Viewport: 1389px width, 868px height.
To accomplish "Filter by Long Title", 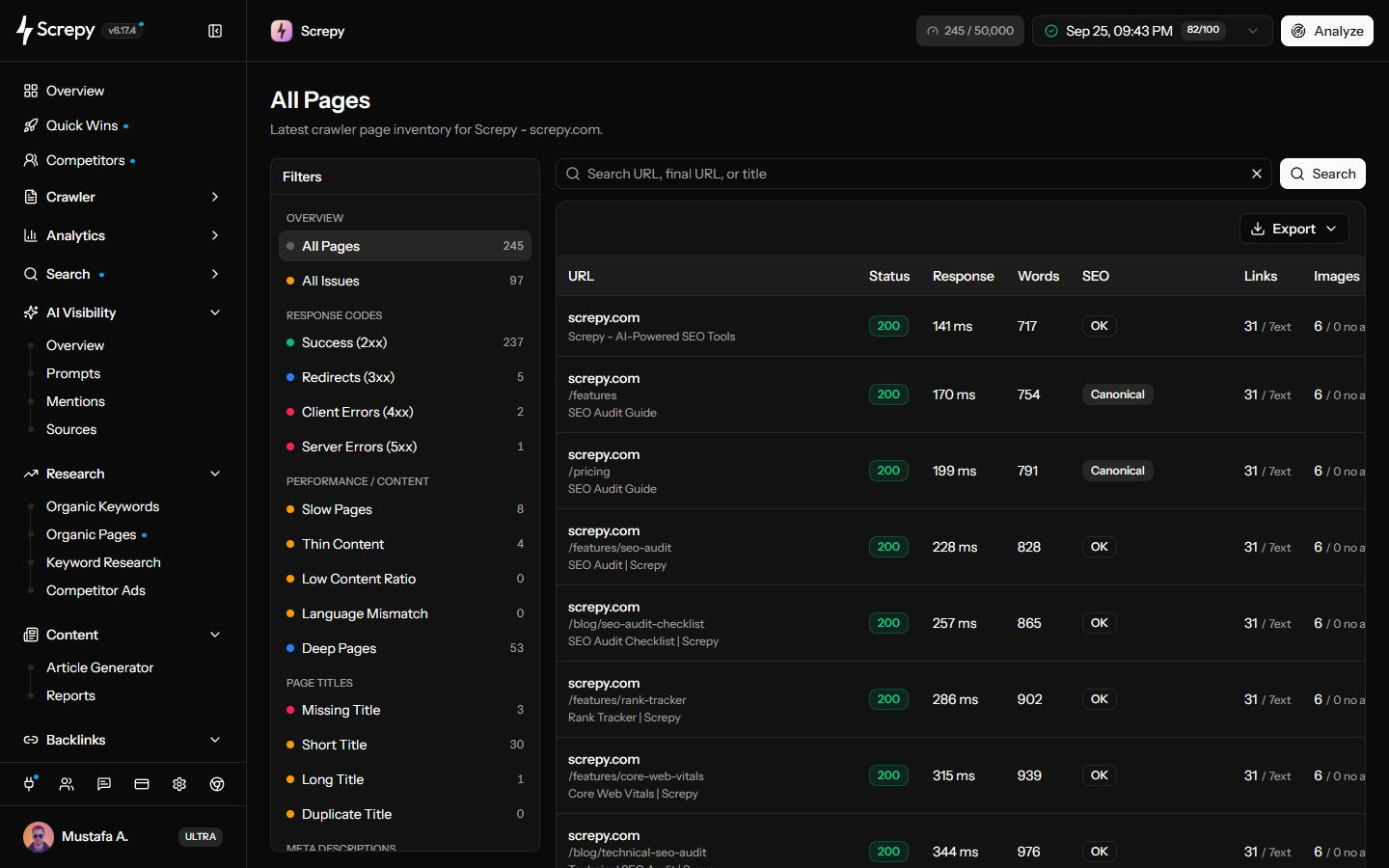I will coord(405,779).
